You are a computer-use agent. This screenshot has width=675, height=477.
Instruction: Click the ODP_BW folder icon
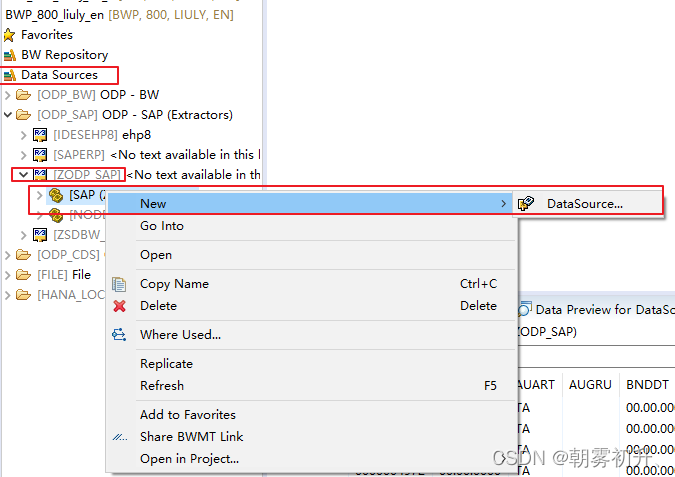coord(23,95)
